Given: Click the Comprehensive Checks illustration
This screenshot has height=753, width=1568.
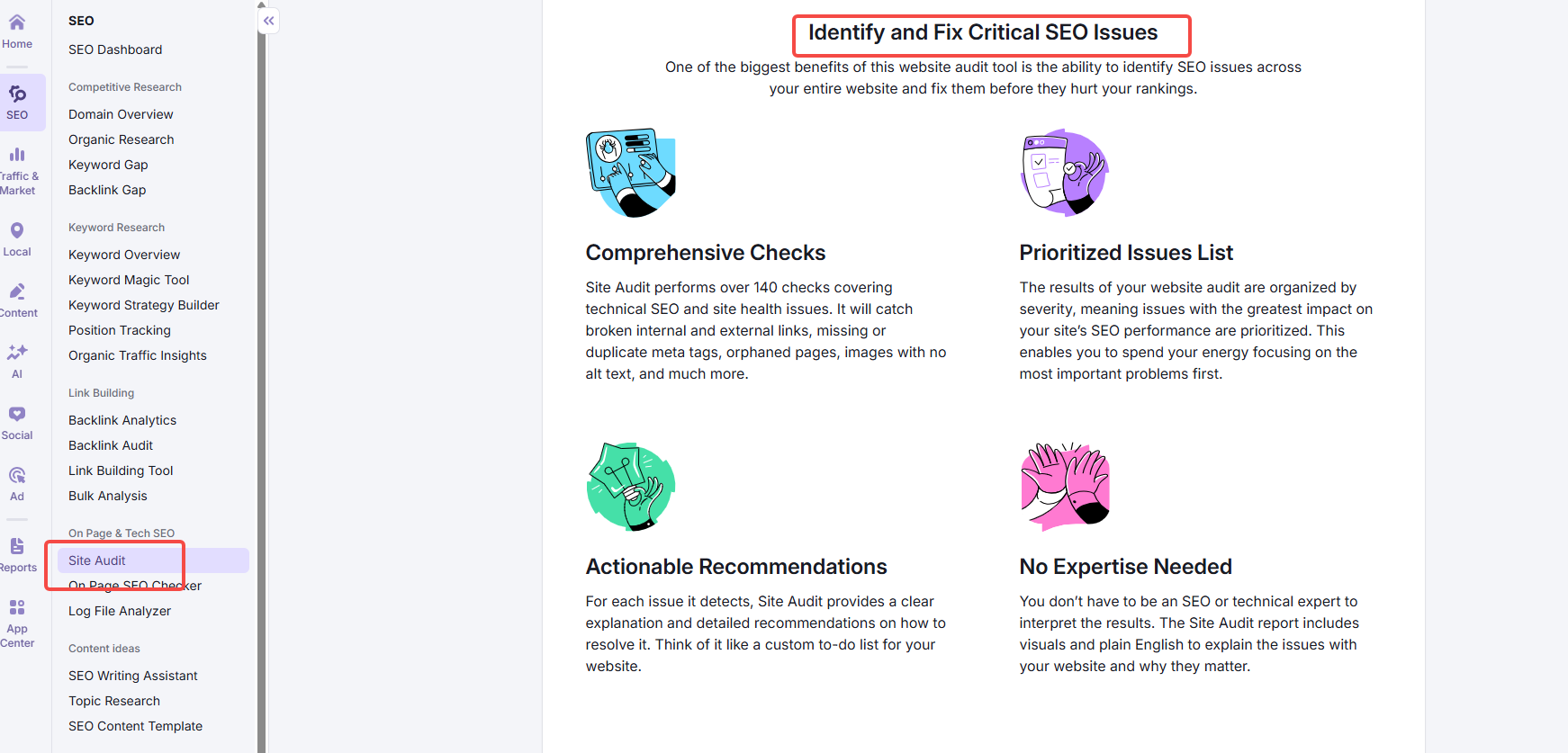Looking at the screenshot, I should click(631, 173).
